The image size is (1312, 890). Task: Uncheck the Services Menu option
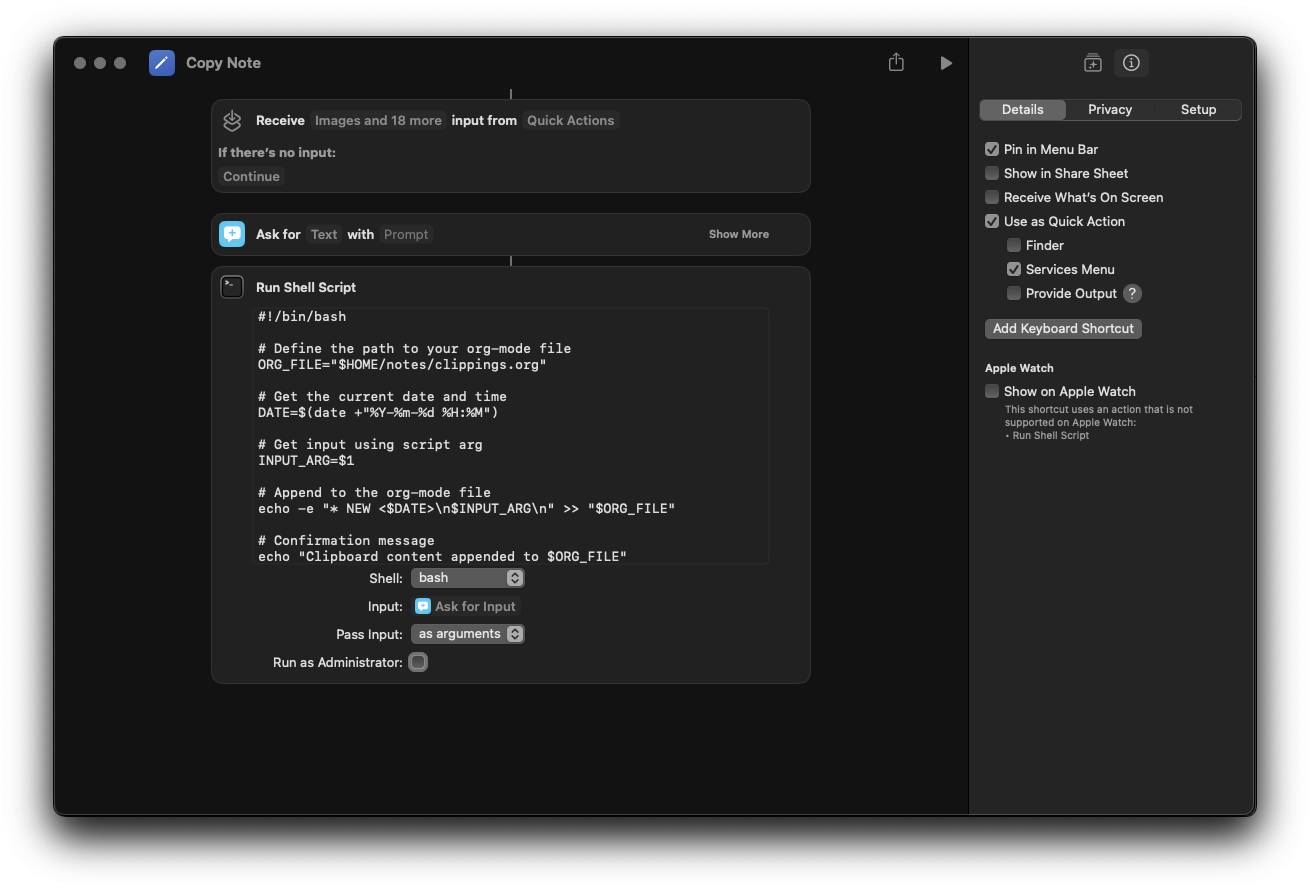tap(1014, 269)
